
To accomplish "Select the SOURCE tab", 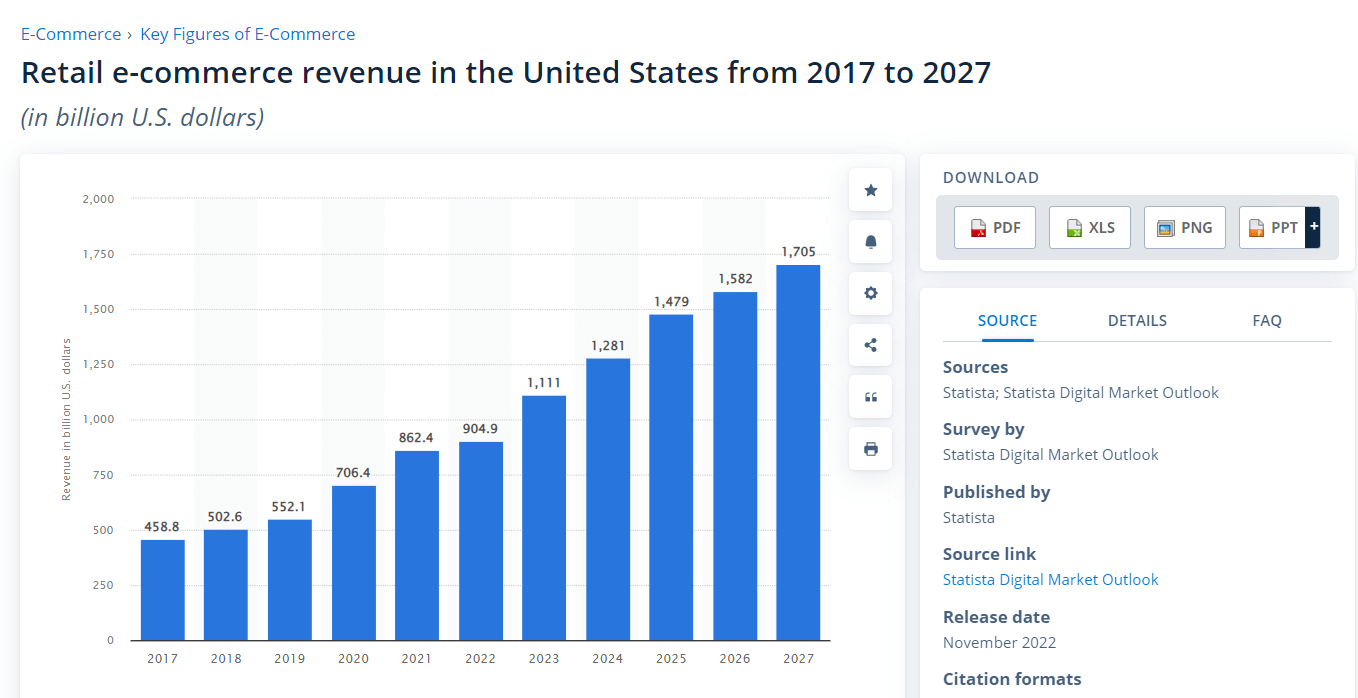I will (1007, 321).
